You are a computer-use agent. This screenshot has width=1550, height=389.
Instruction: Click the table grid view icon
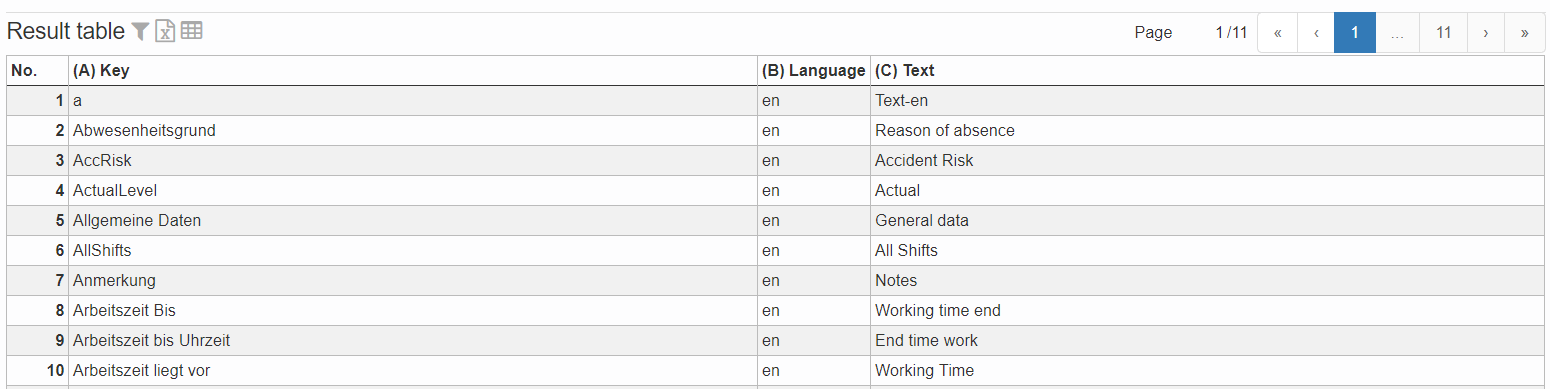(191, 31)
